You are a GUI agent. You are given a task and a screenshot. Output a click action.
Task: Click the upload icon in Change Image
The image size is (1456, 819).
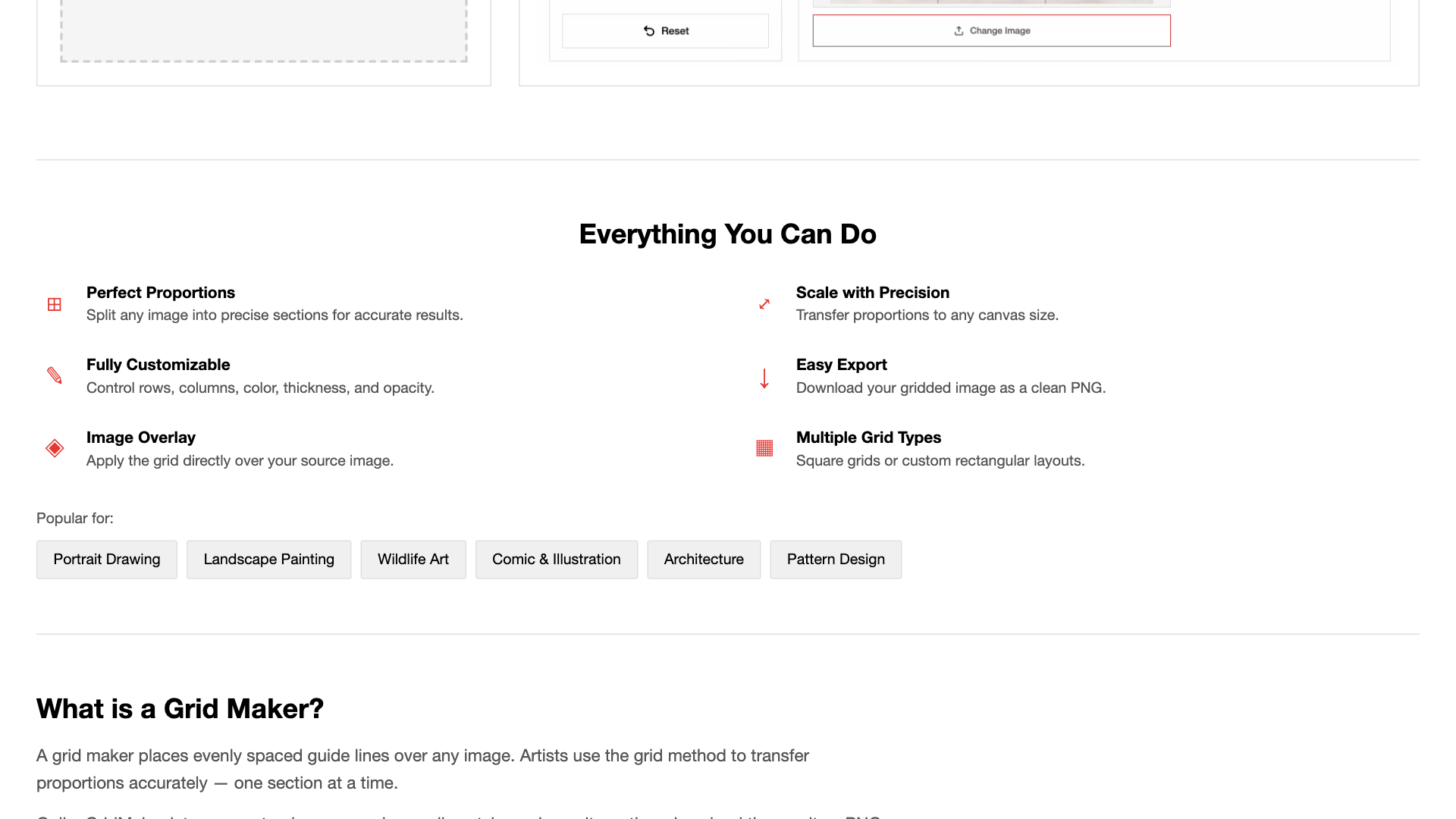[959, 31]
